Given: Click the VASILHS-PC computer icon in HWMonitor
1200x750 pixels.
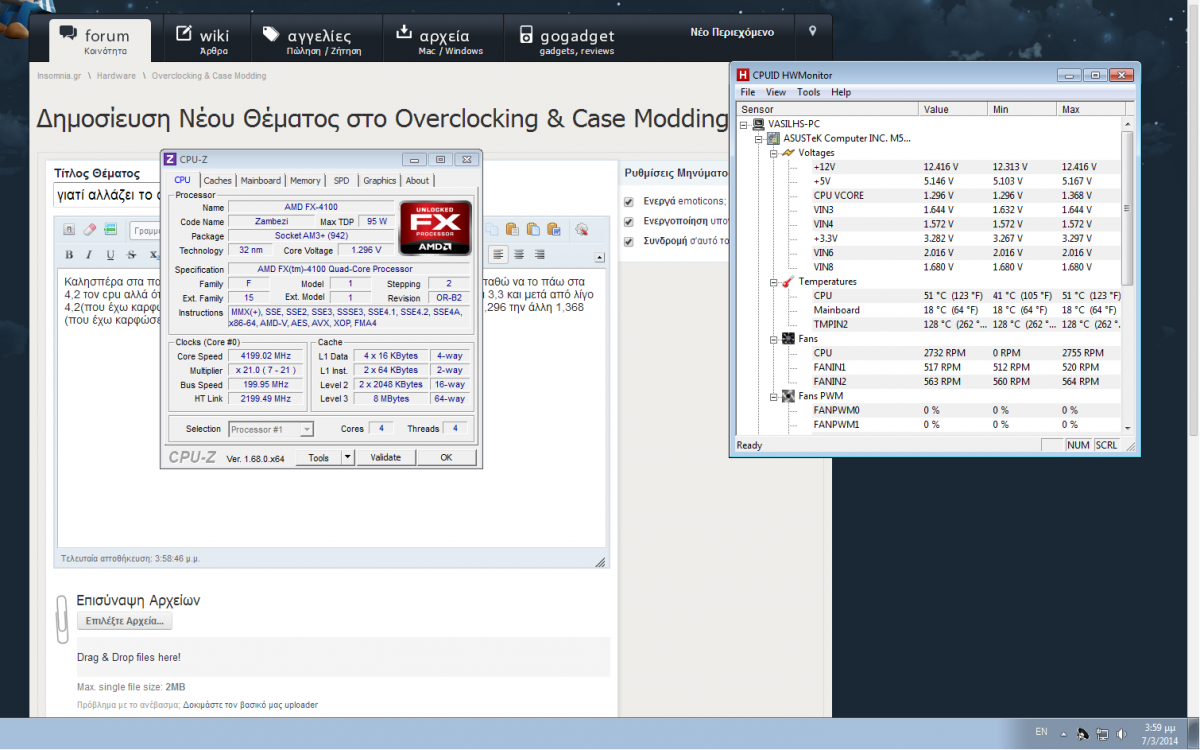Looking at the screenshot, I should 759,124.
